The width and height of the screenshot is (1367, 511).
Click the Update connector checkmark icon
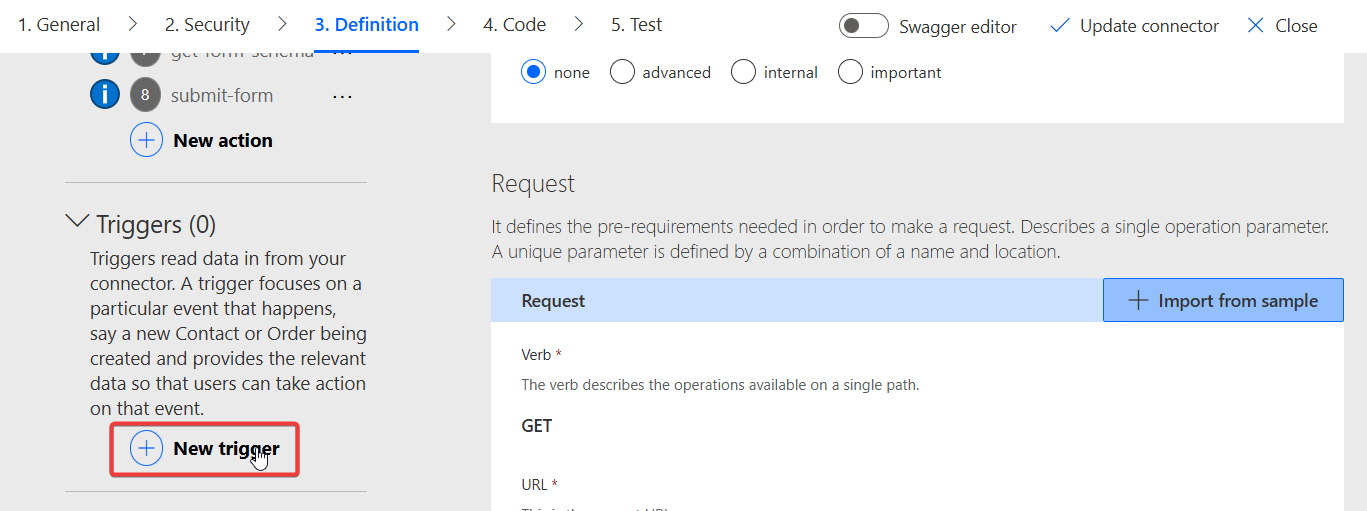point(1060,26)
